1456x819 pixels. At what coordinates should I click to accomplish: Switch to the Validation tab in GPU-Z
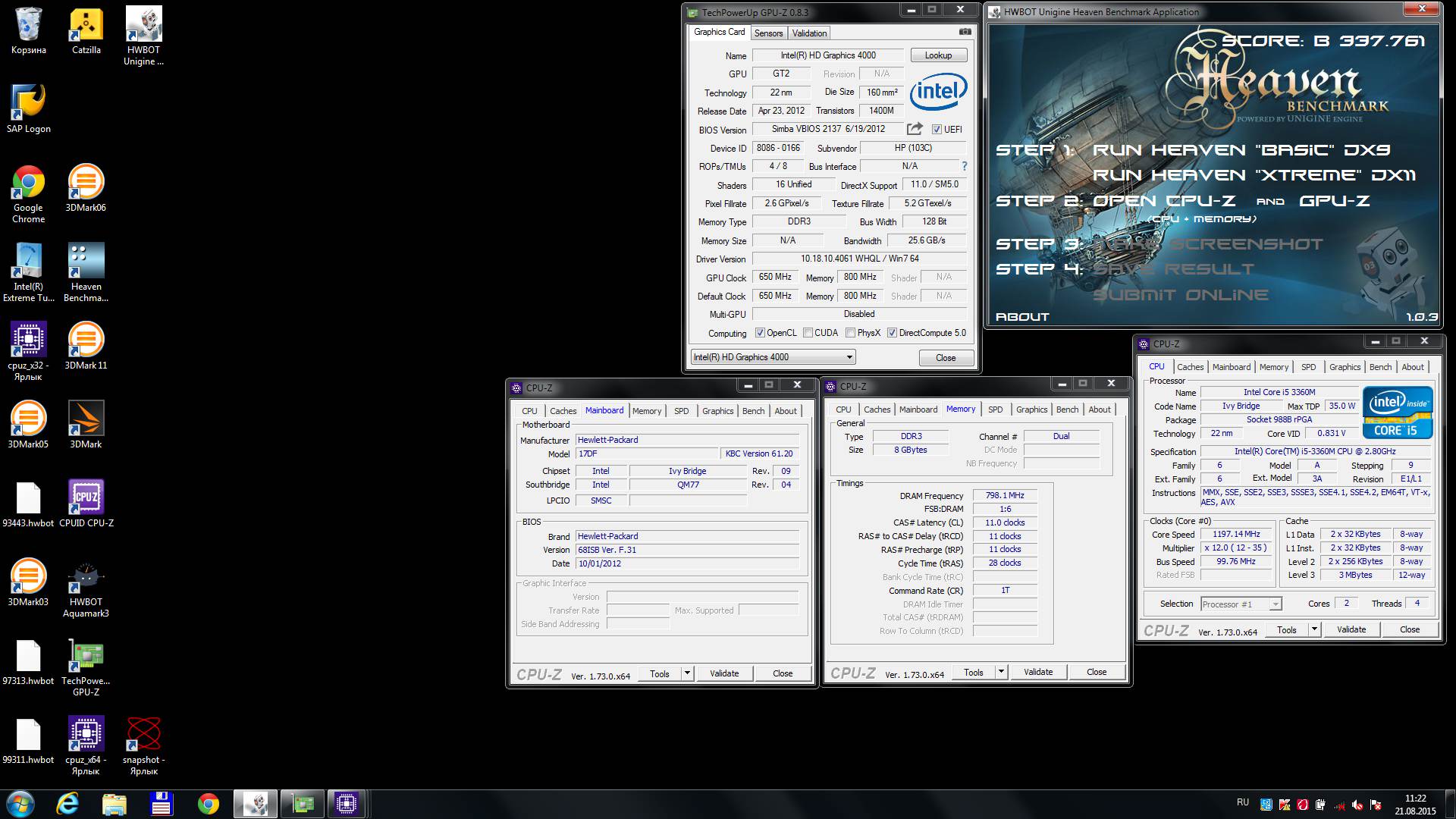(809, 33)
